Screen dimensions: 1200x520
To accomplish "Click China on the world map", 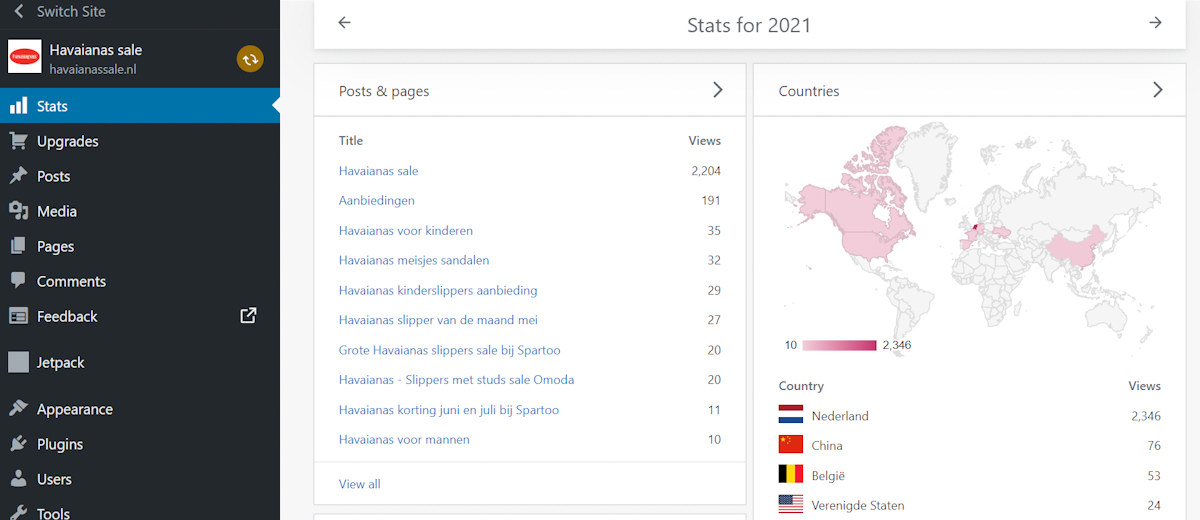I will point(1075,247).
